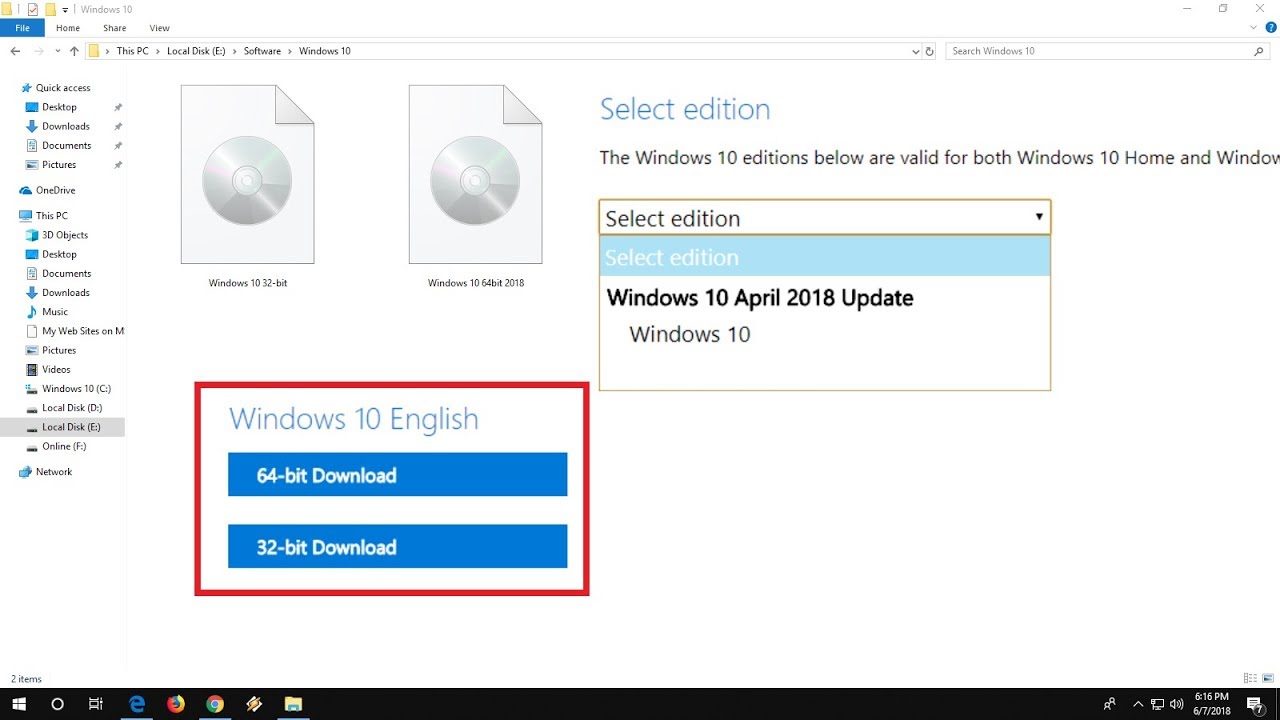
Task: Switch to details view layout
Action: coord(1249,679)
